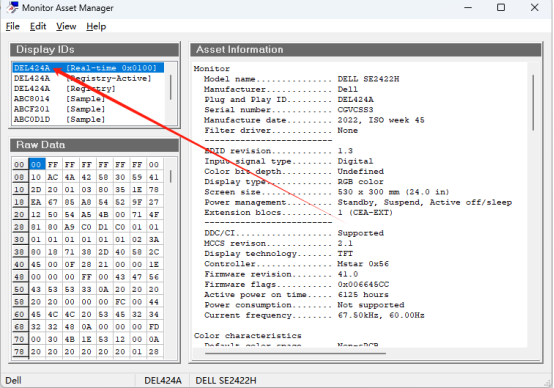Click raw data row offset 70
This screenshot has width=554, height=388.
[x=19, y=339]
